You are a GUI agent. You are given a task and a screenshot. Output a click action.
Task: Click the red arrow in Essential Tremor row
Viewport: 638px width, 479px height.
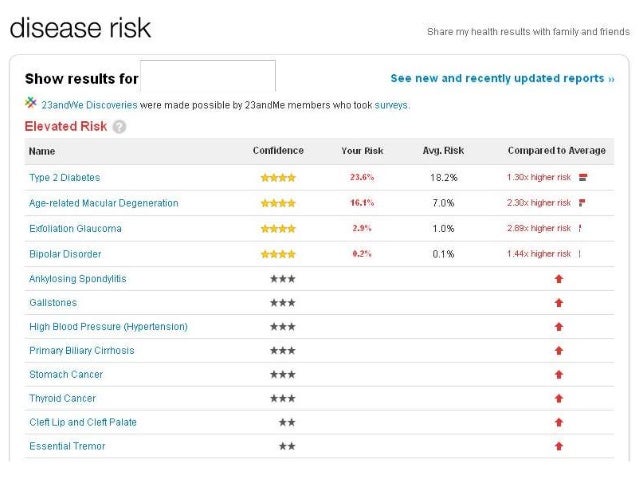(558, 447)
